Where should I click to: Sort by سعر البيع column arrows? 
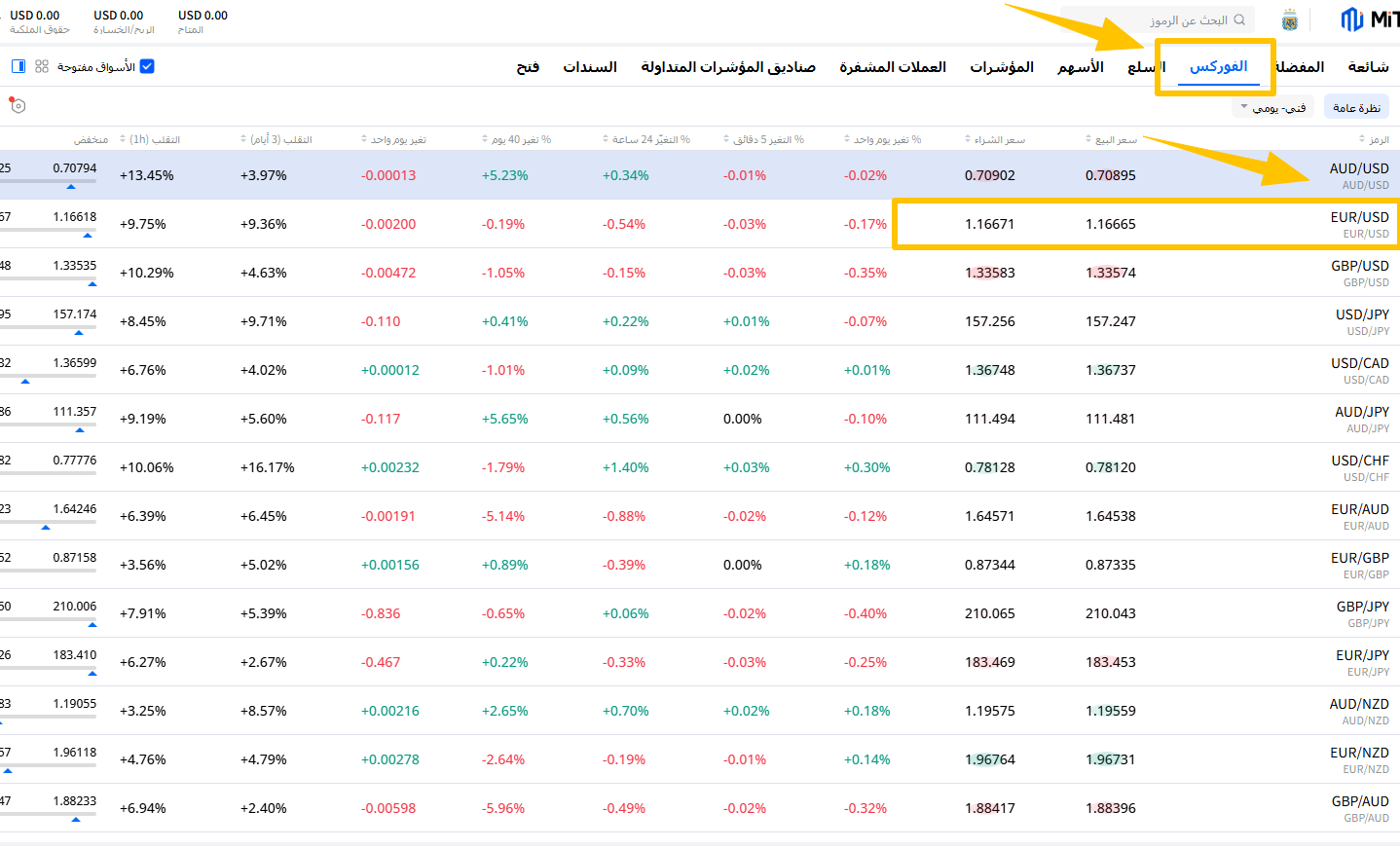1088,140
